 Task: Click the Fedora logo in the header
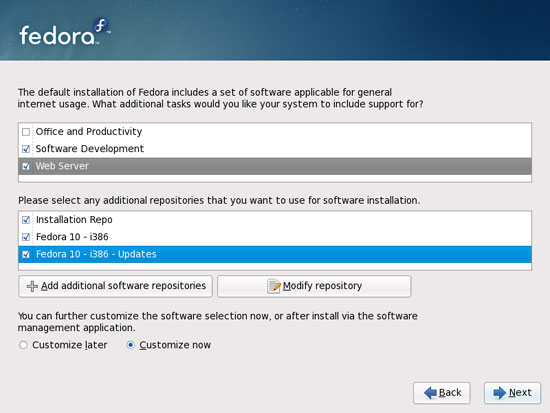(65, 32)
